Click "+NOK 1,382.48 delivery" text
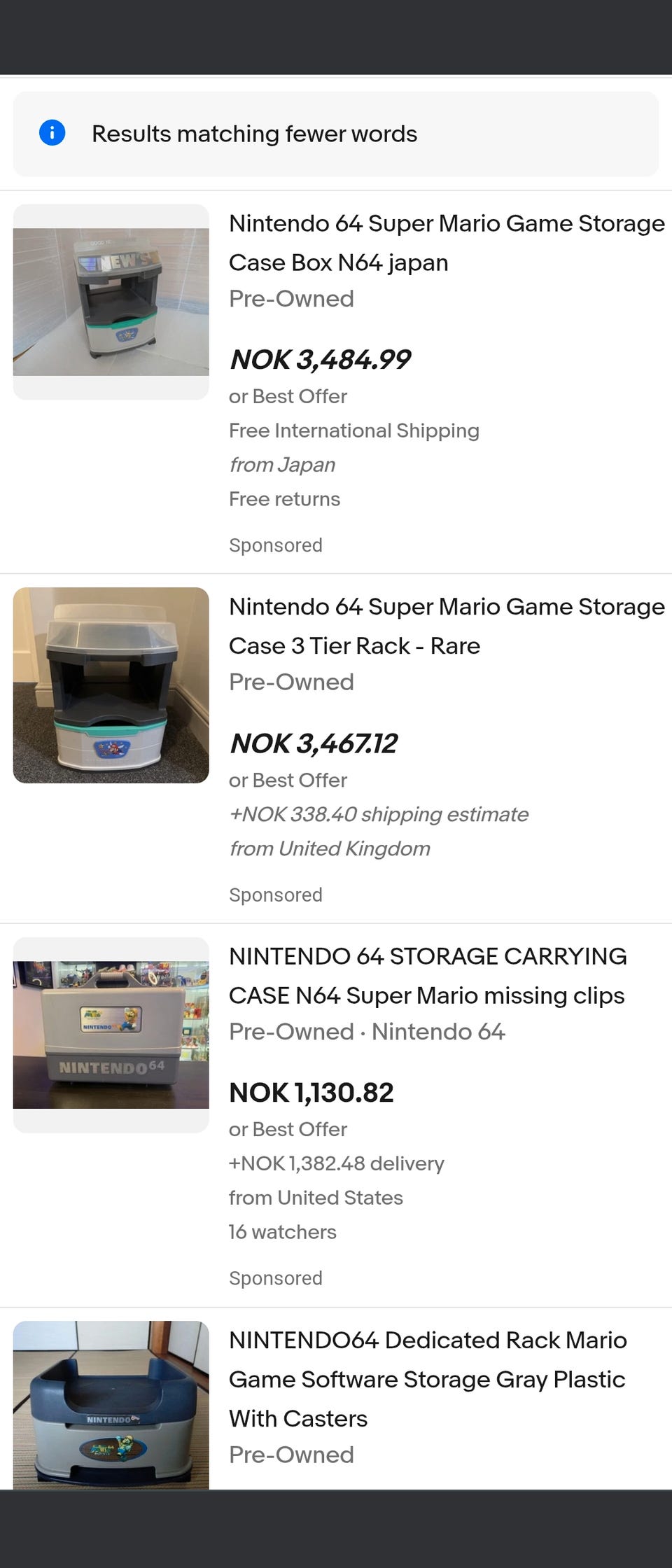The height and width of the screenshot is (1568, 672). [336, 1163]
